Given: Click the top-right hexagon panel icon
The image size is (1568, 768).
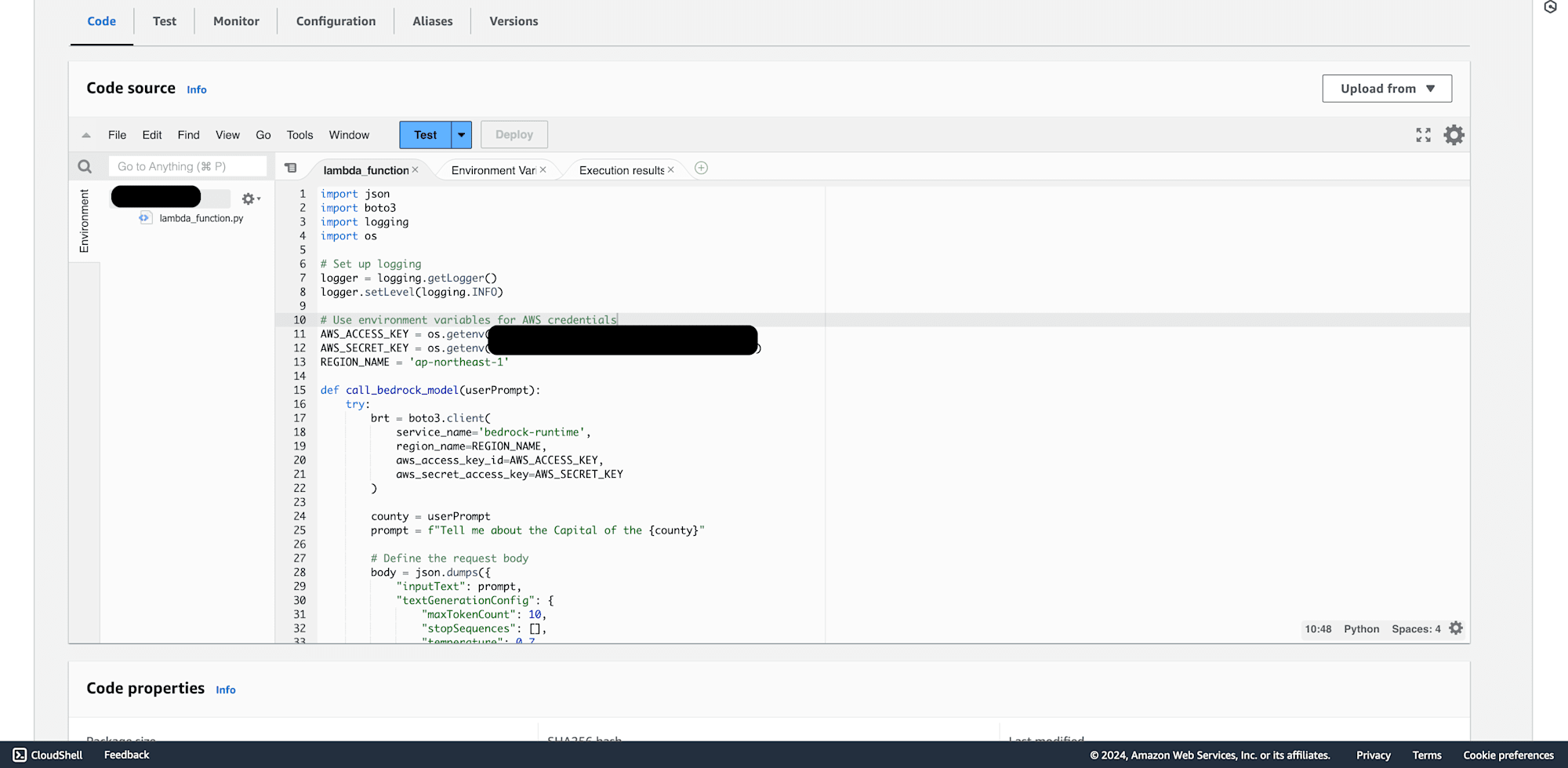Looking at the screenshot, I should point(1550,7).
